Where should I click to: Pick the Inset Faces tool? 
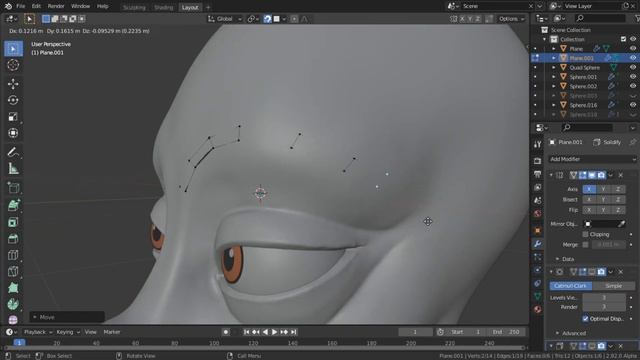(13, 222)
